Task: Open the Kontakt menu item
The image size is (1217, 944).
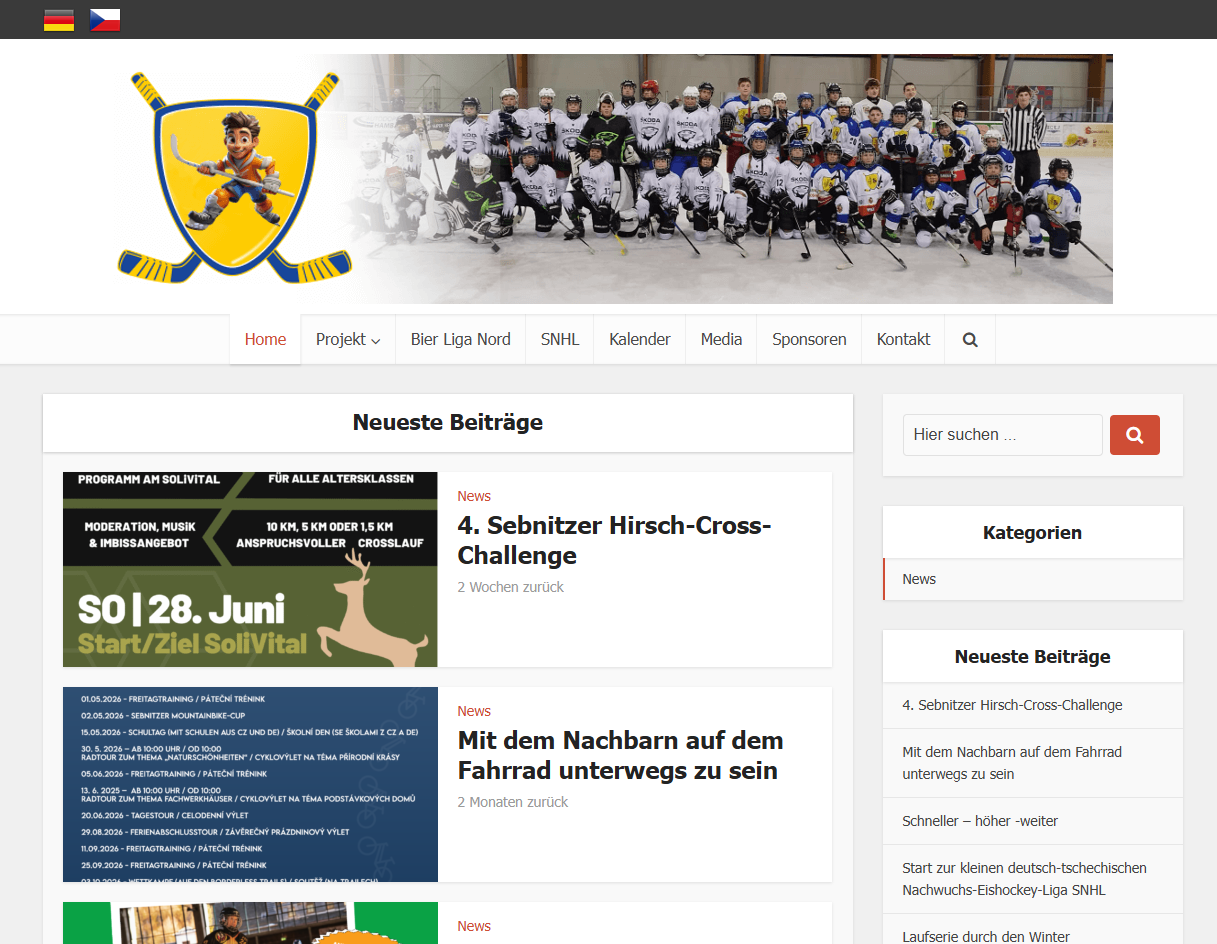Action: [903, 340]
